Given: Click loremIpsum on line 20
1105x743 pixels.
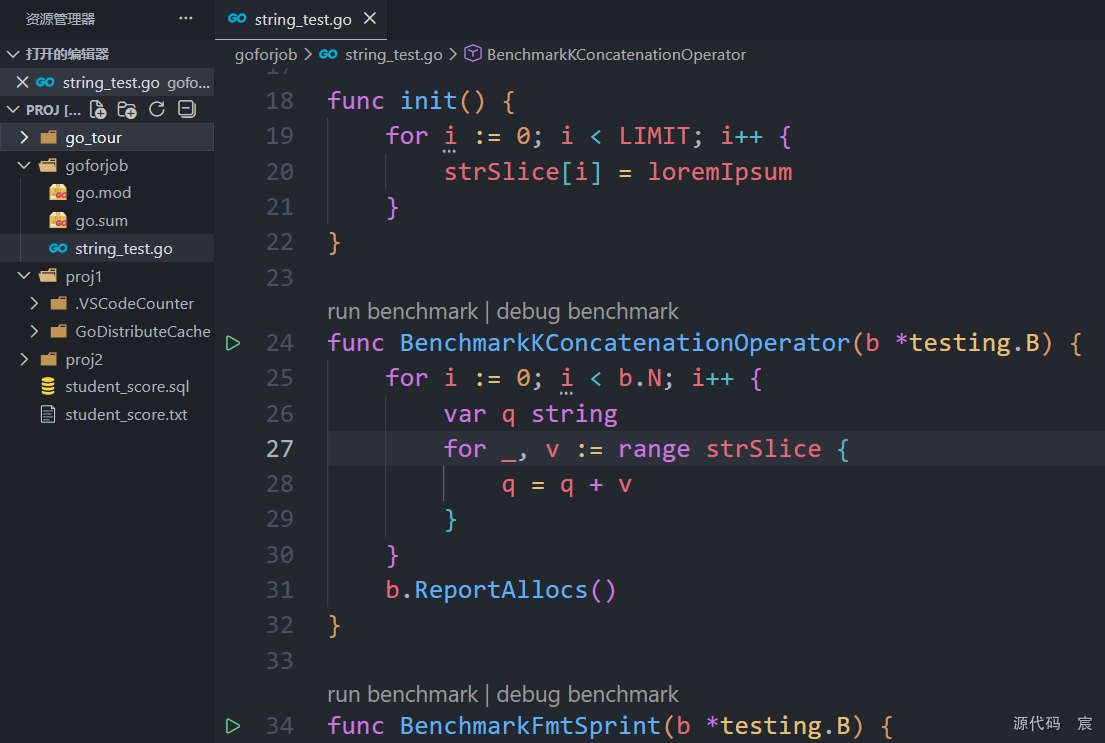Looking at the screenshot, I should 720,172.
